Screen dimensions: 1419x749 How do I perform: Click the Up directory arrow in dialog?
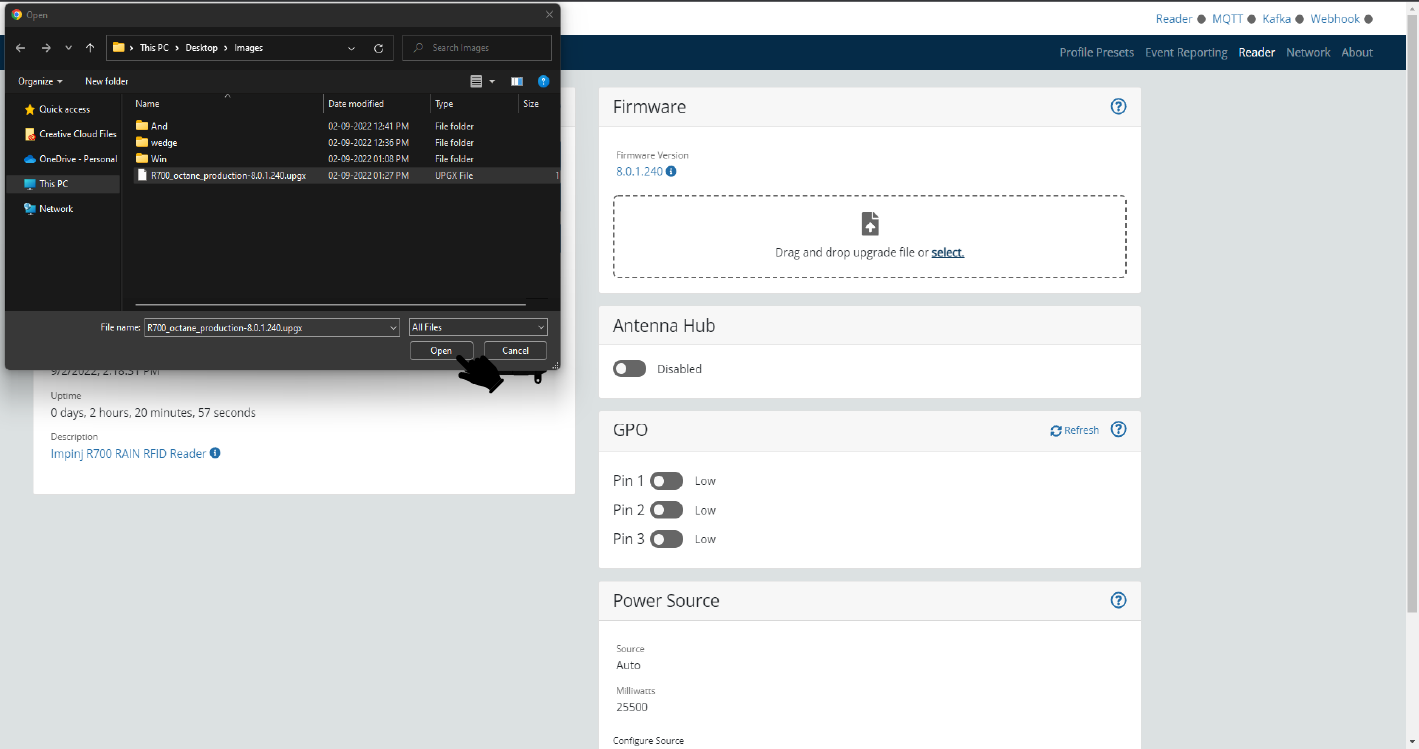point(90,48)
